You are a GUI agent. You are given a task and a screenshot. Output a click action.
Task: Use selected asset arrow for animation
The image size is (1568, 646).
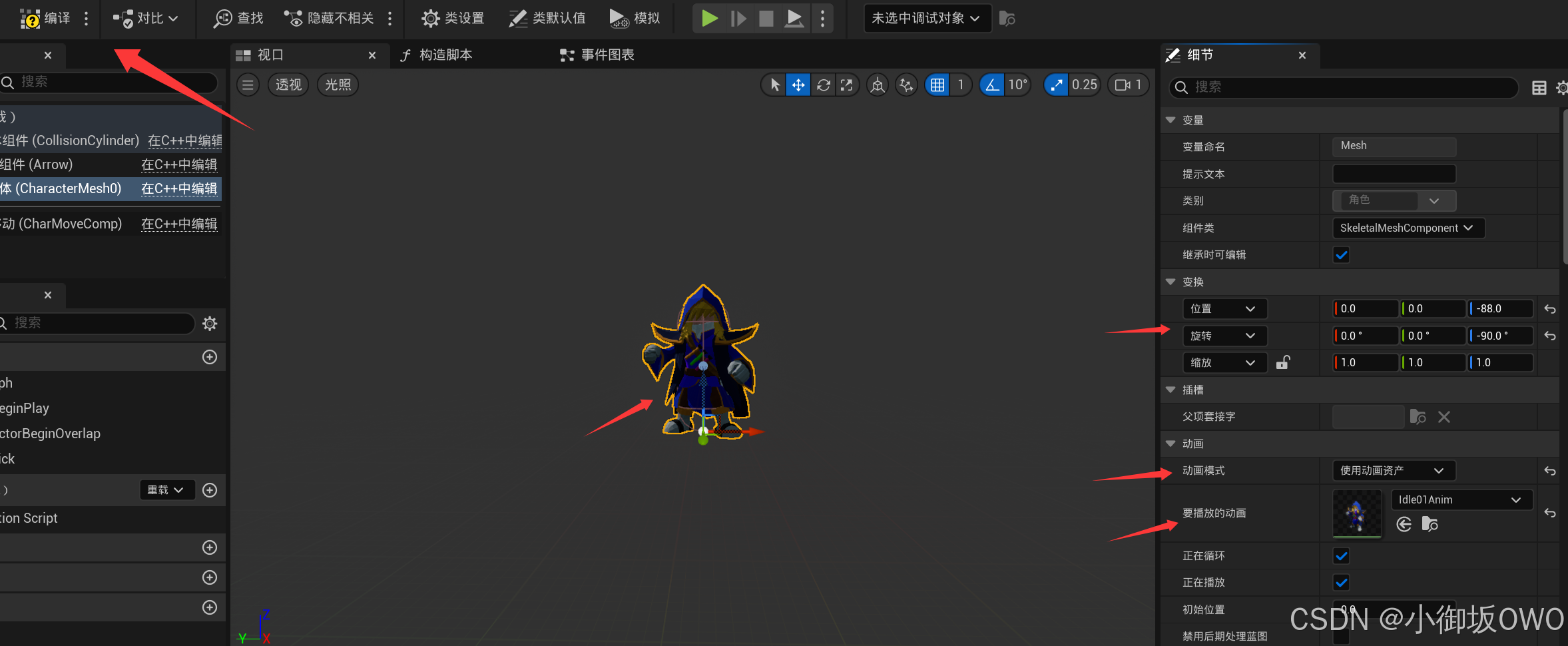1404,525
